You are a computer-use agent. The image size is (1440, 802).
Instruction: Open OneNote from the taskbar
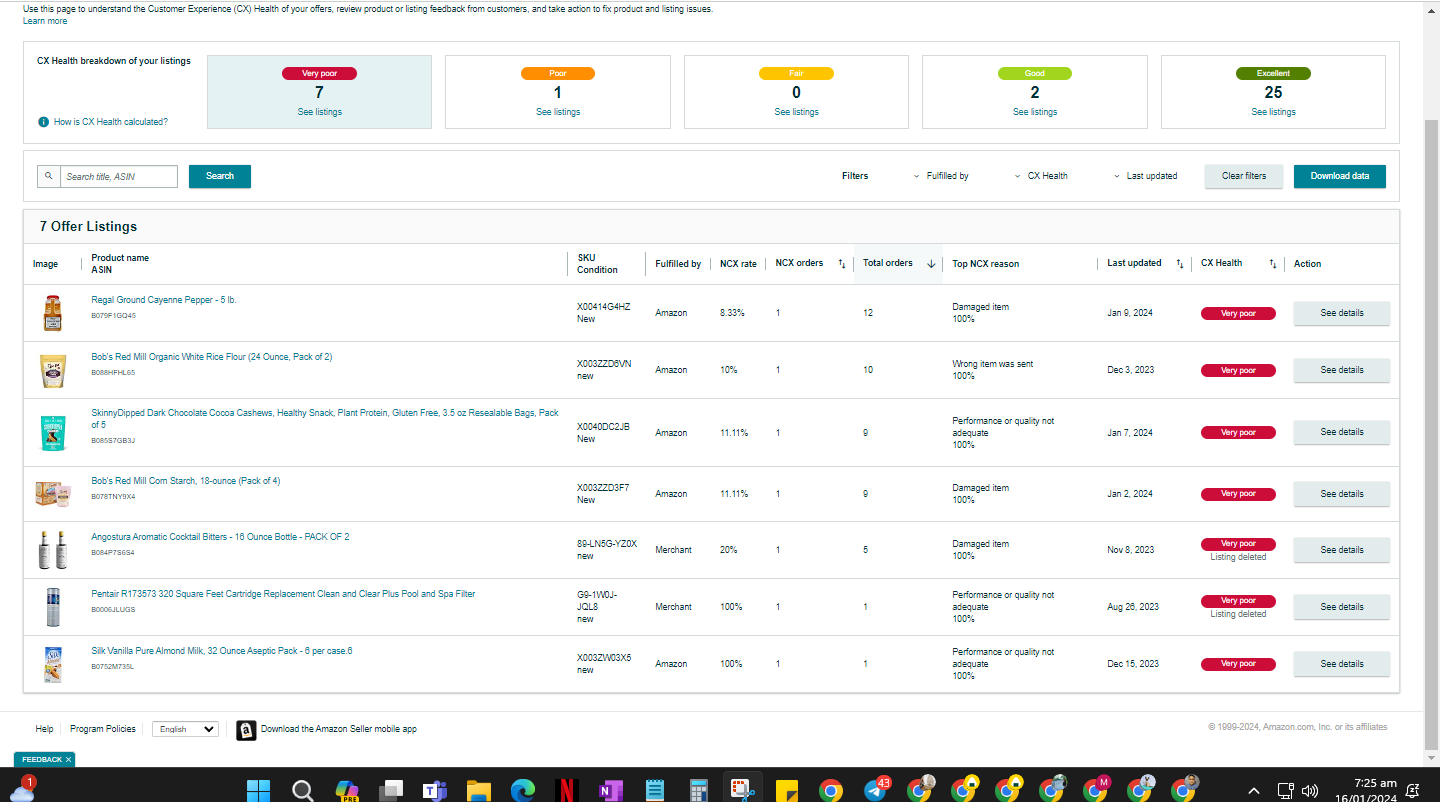(x=610, y=791)
